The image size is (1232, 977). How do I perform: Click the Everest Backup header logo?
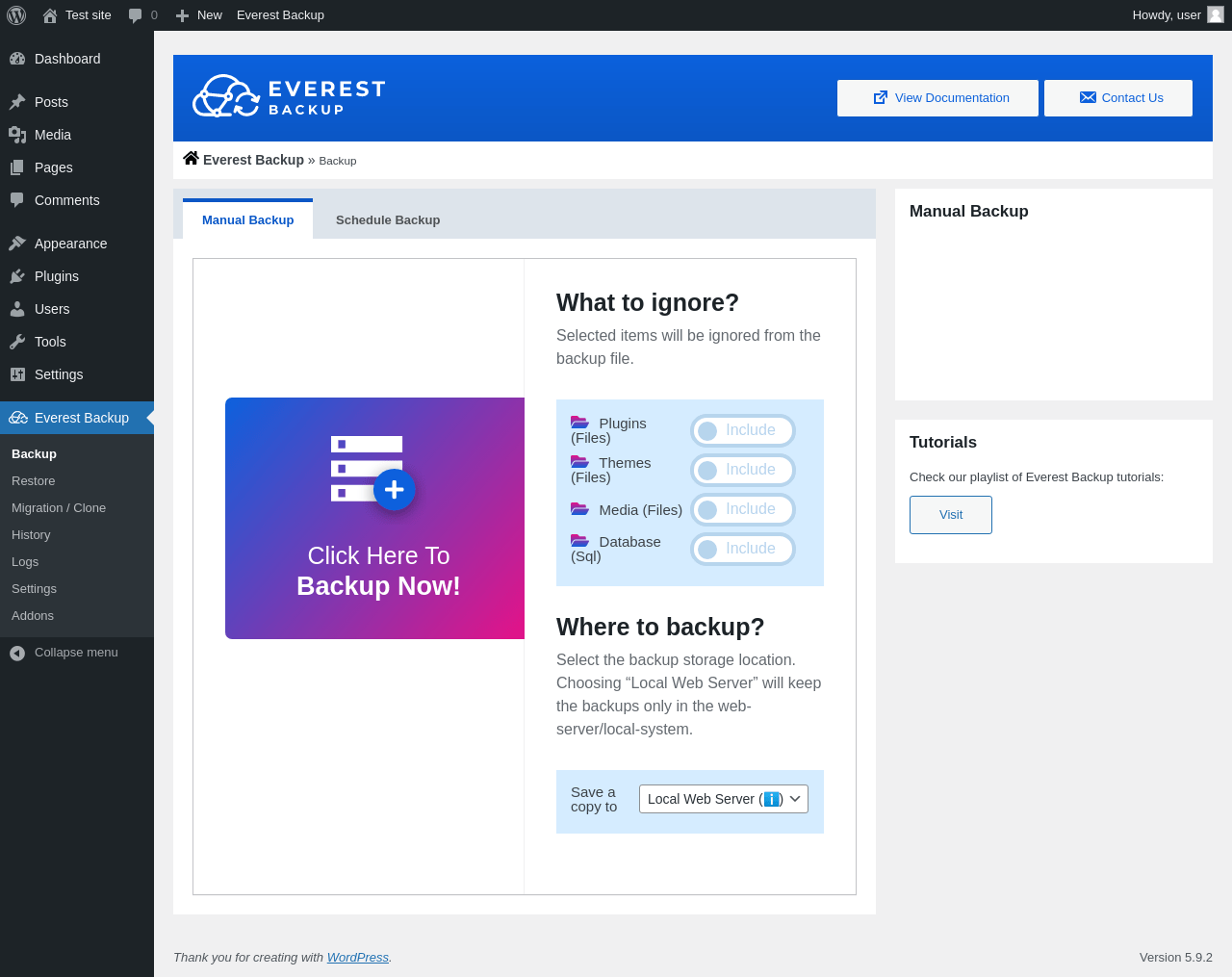(x=289, y=96)
